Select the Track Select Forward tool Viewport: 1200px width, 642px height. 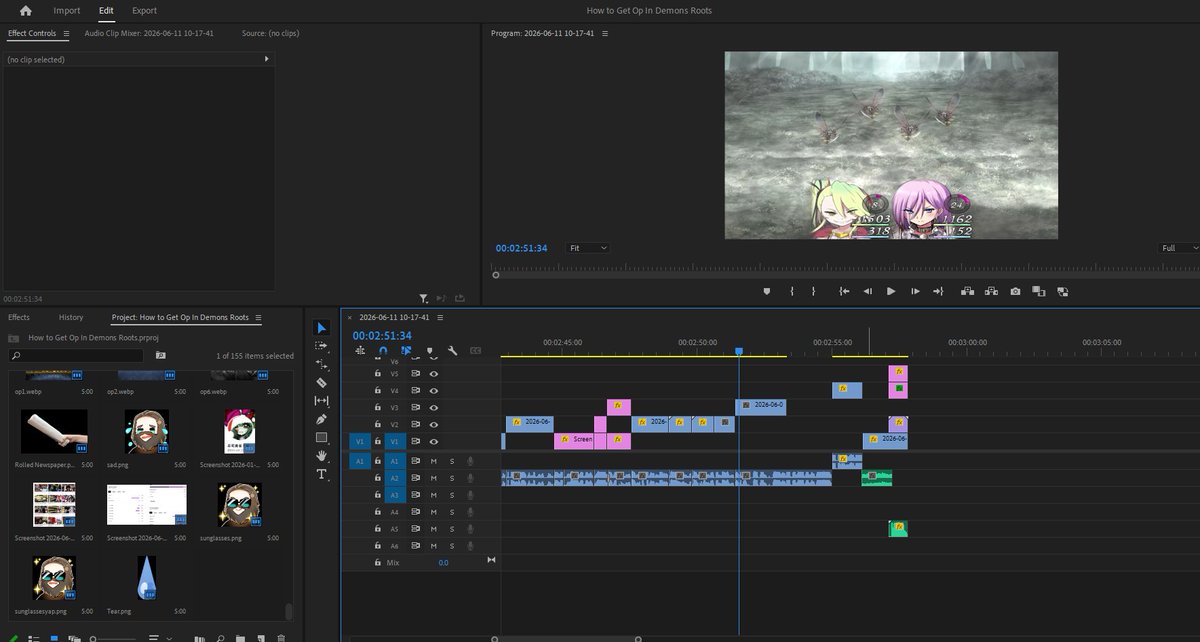(x=321, y=346)
